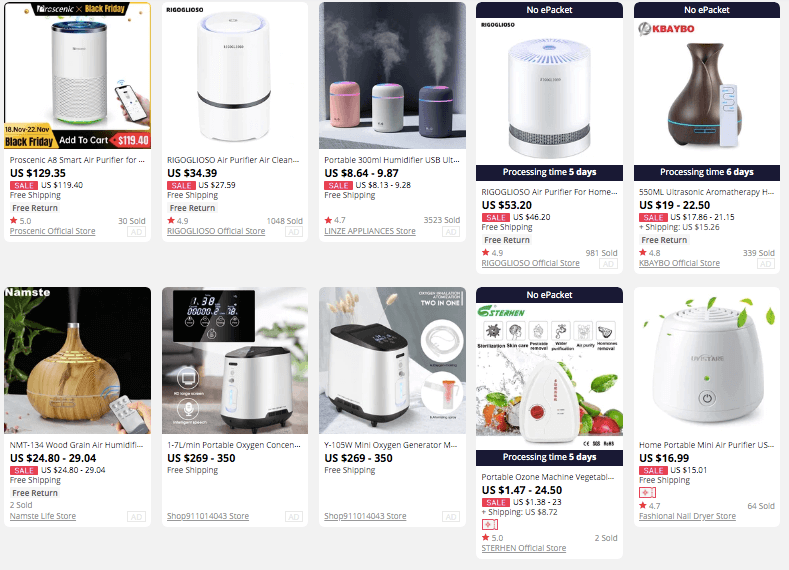Open Y-105W Mini Oxygen Generator image
Viewport: 789px width, 570px height.
point(392,360)
